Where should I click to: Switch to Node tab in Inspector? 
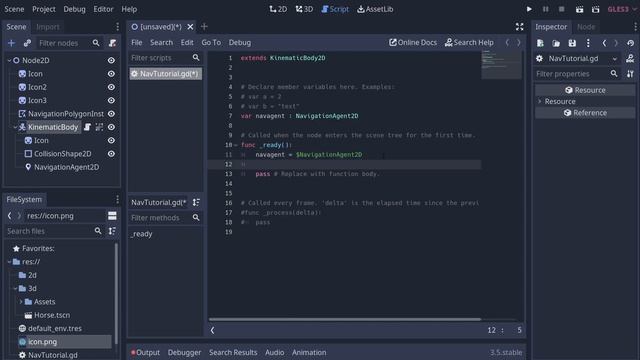[586, 27]
